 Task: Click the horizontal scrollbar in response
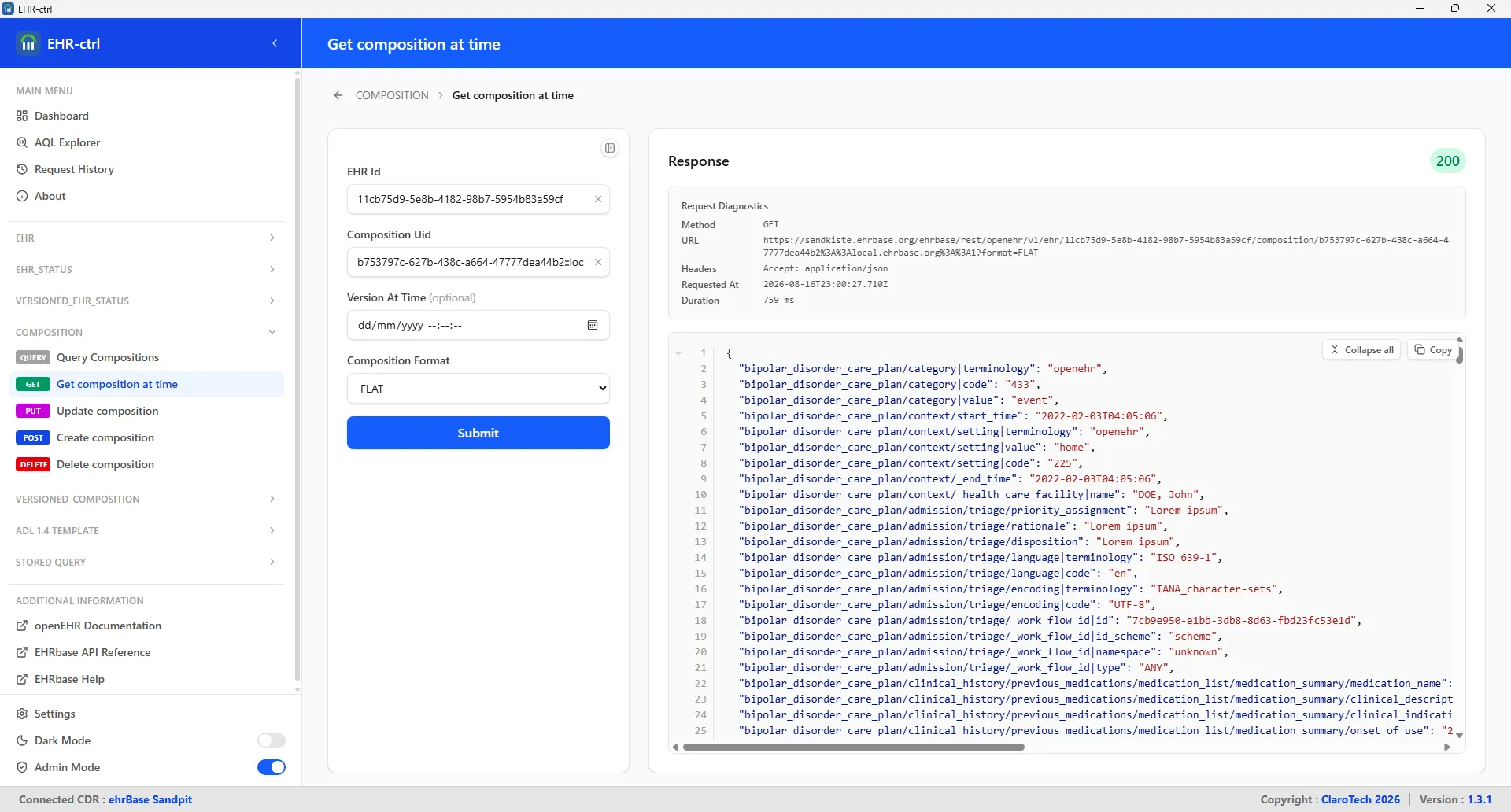pyautogui.click(x=854, y=747)
